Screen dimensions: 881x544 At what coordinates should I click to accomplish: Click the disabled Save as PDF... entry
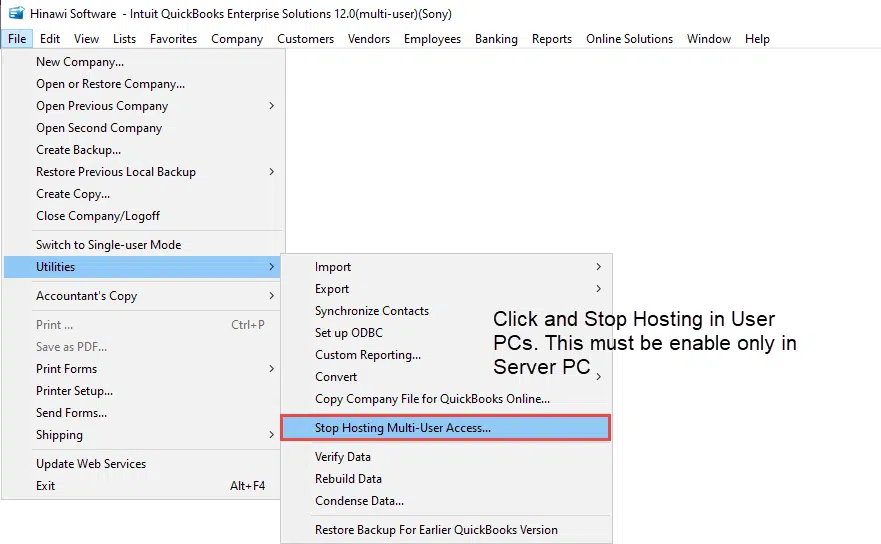click(143, 347)
